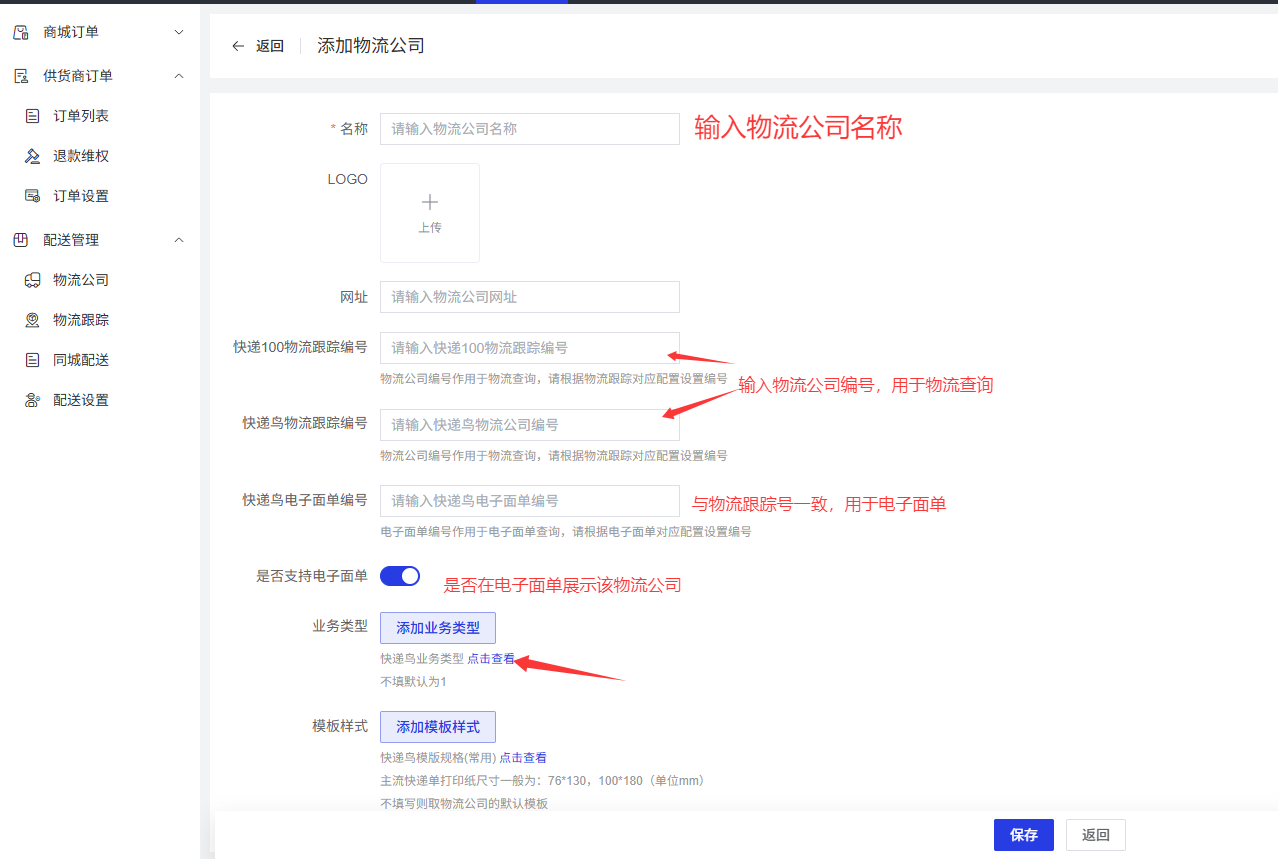Open 订单列表 in the sidebar
1278x862 pixels.
[x=81, y=116]
